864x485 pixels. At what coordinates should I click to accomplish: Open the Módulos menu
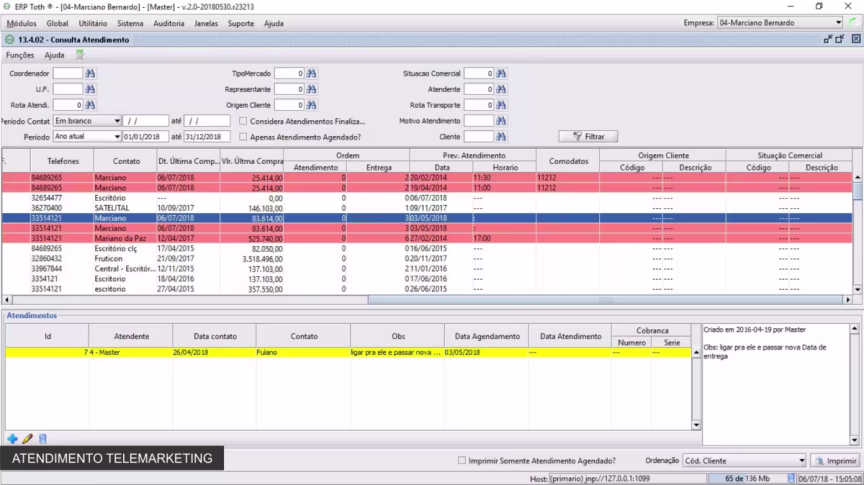pos(21,22)
